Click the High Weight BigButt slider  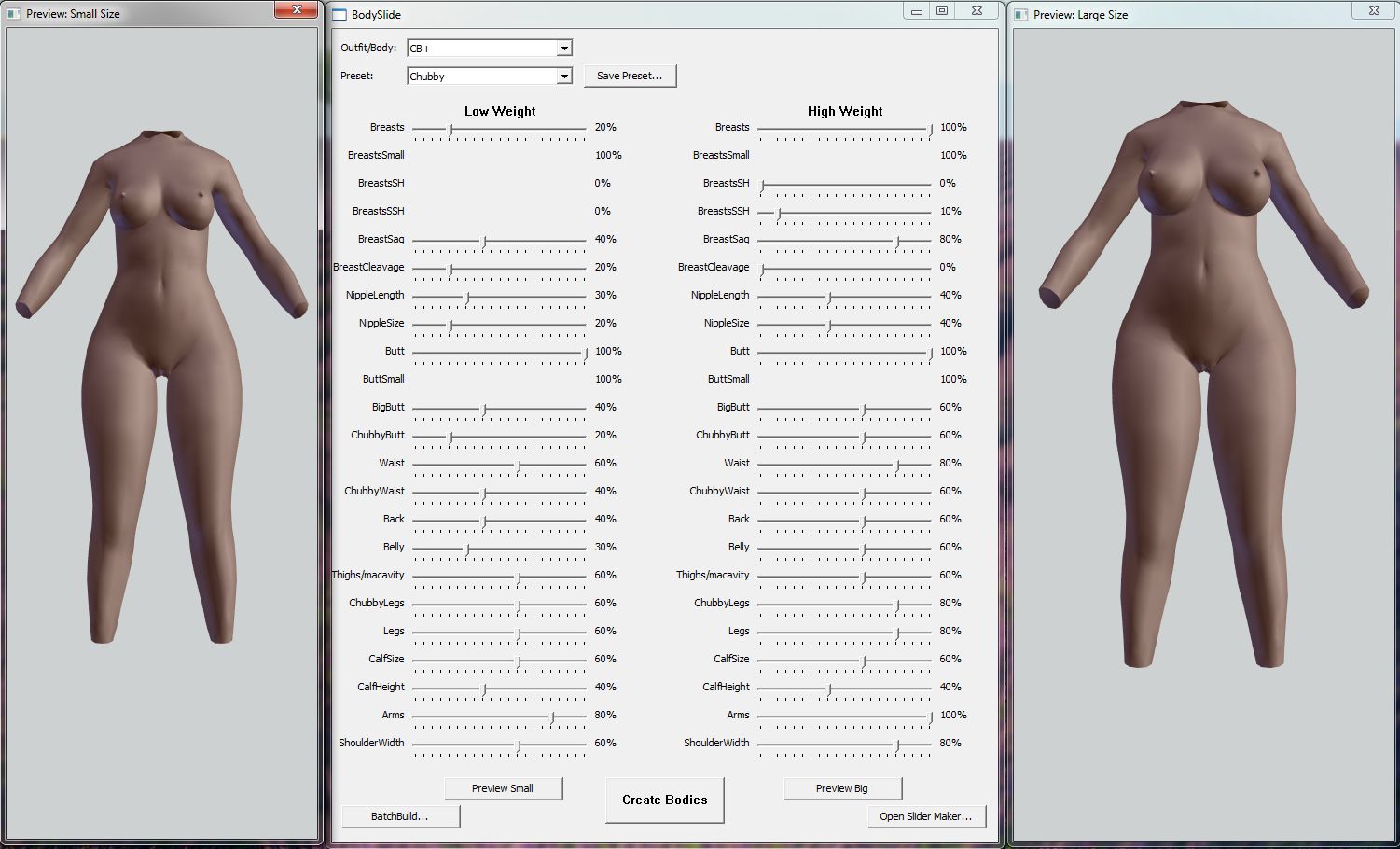(844, 411)
